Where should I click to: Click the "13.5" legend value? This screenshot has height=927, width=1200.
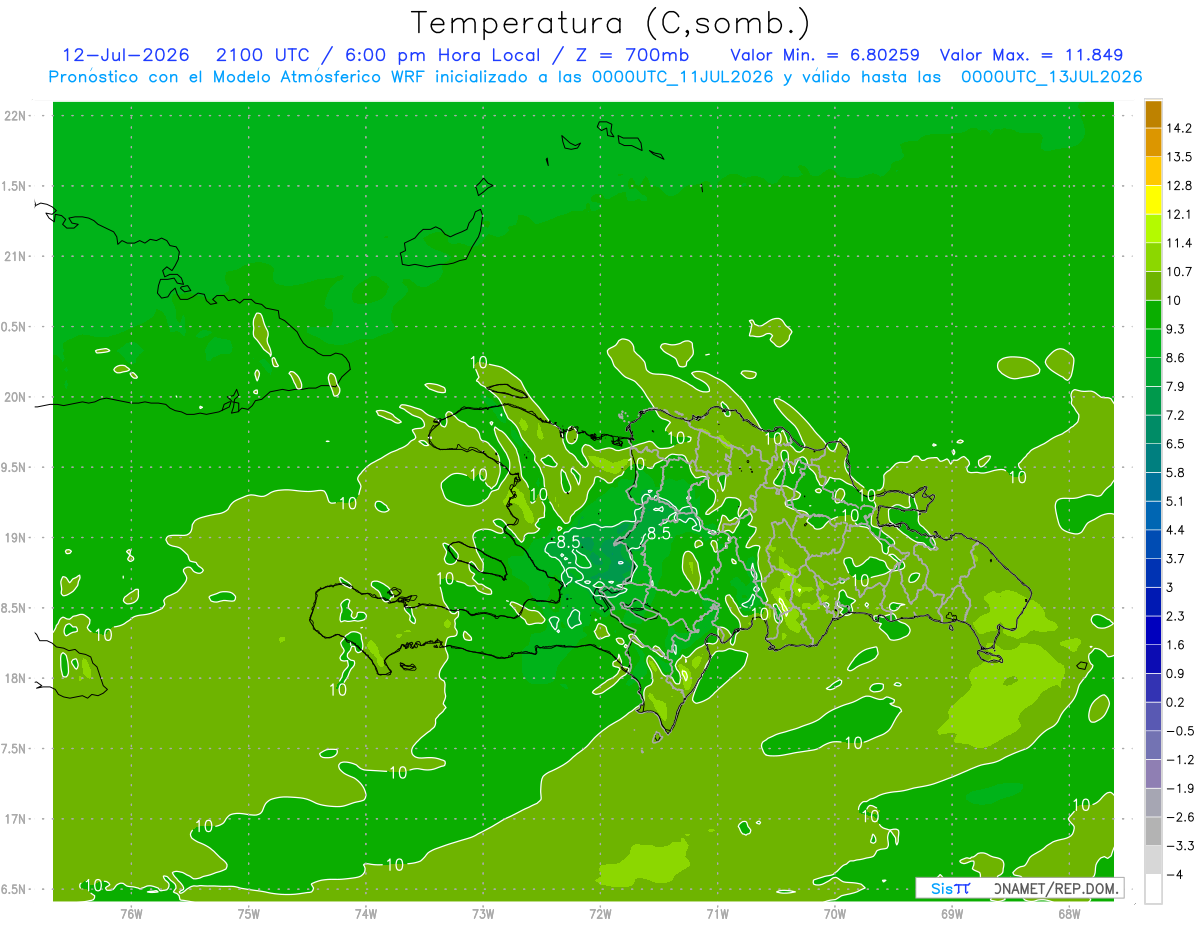pos(1179,157)
